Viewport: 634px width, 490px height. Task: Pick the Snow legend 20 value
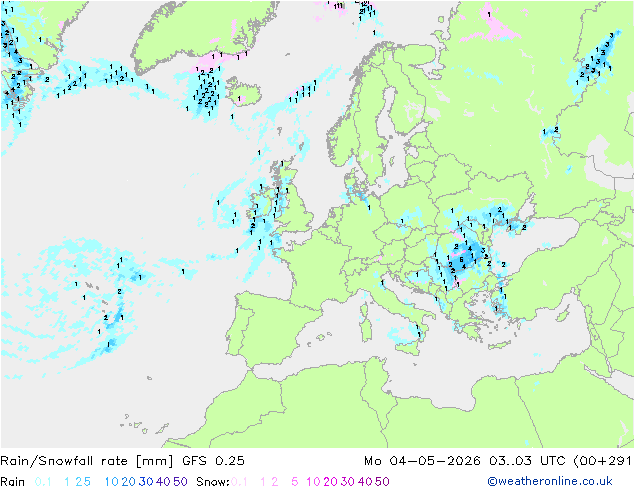[330, 482]
